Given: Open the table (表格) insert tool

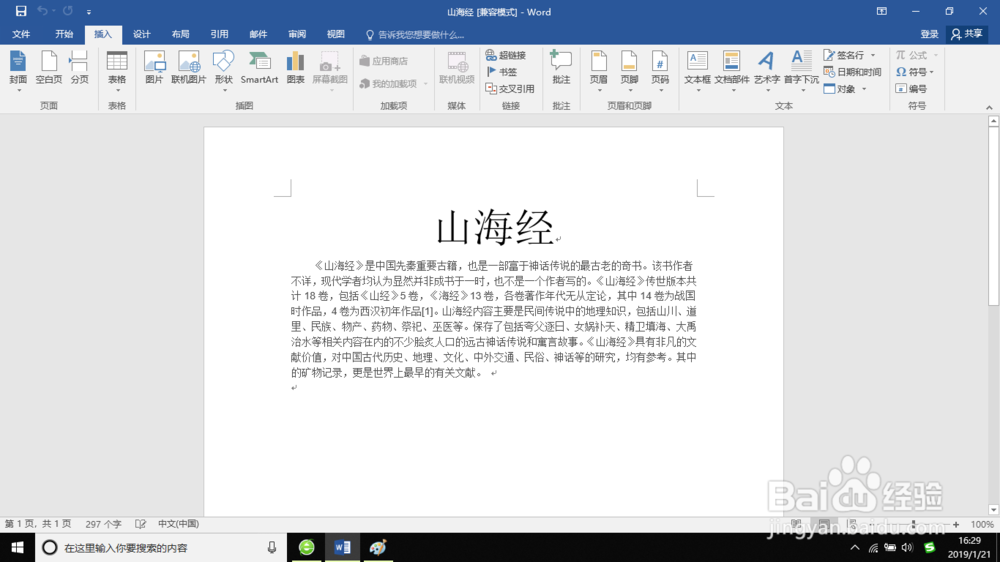Looking at the screenshot, I should click(117, 69).
